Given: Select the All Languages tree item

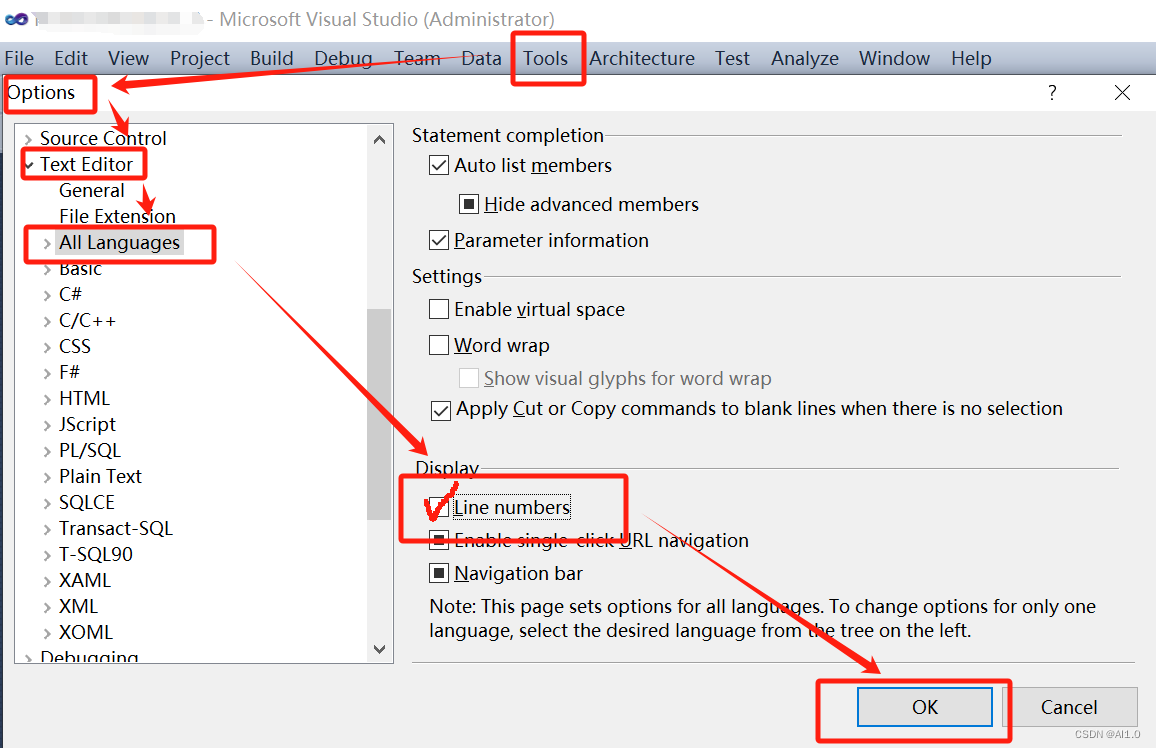Looking at the screenshot, I should click(x=119, y=242).
